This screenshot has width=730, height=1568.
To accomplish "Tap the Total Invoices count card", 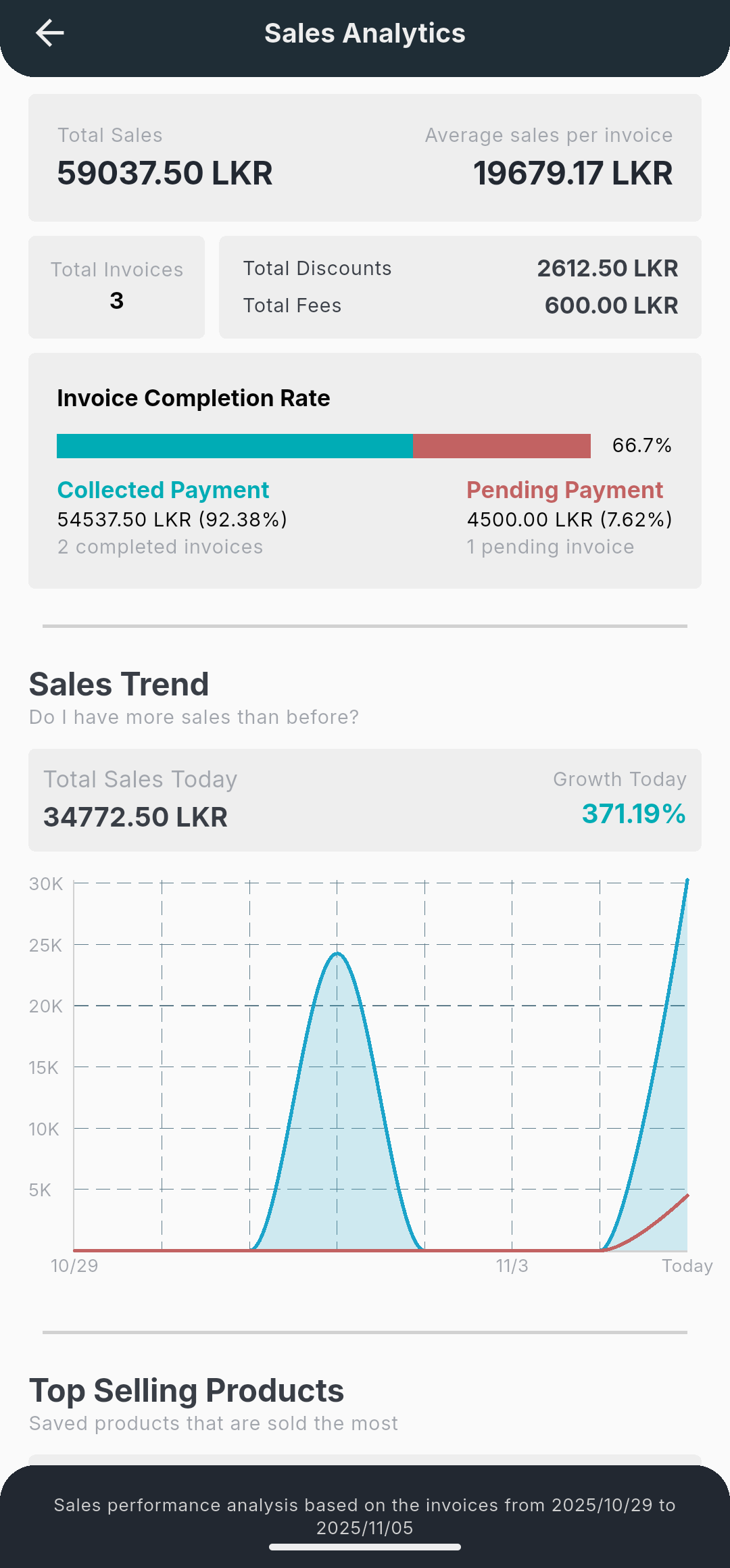I will [116, 287].
